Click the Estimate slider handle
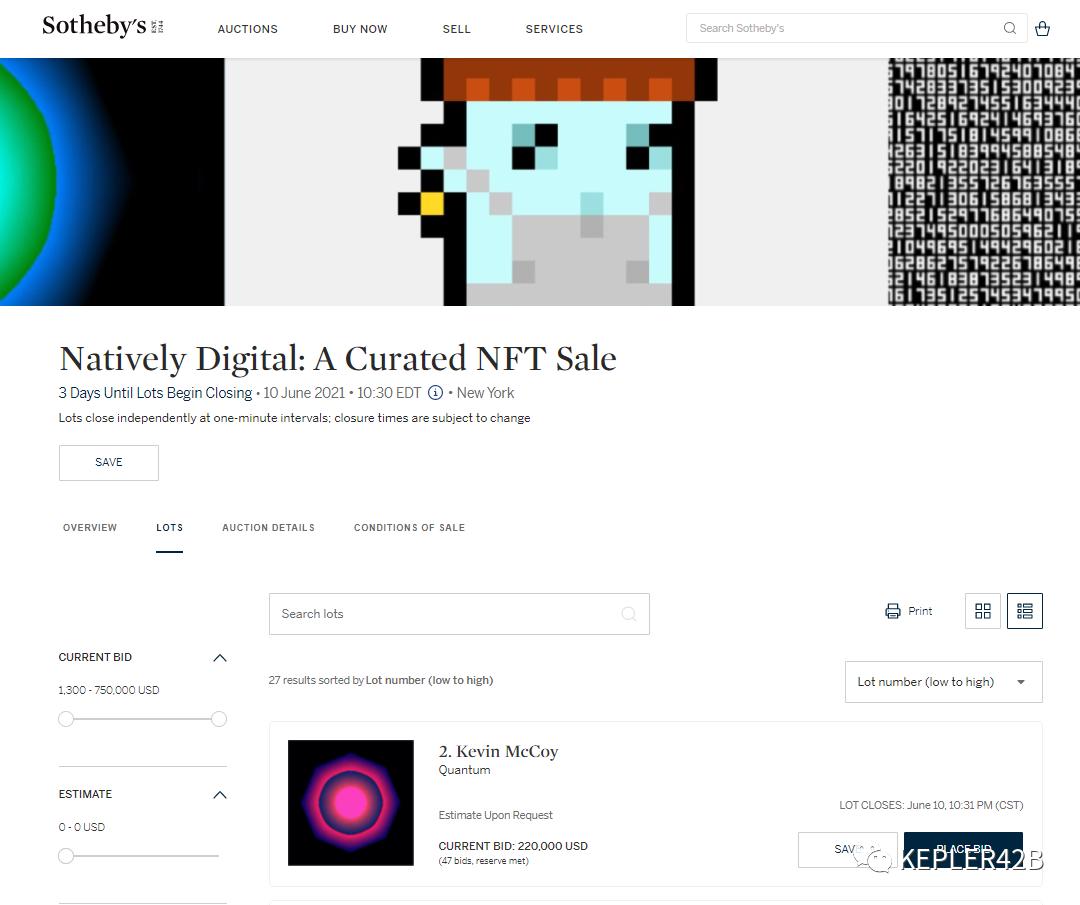 coord(66,856)
